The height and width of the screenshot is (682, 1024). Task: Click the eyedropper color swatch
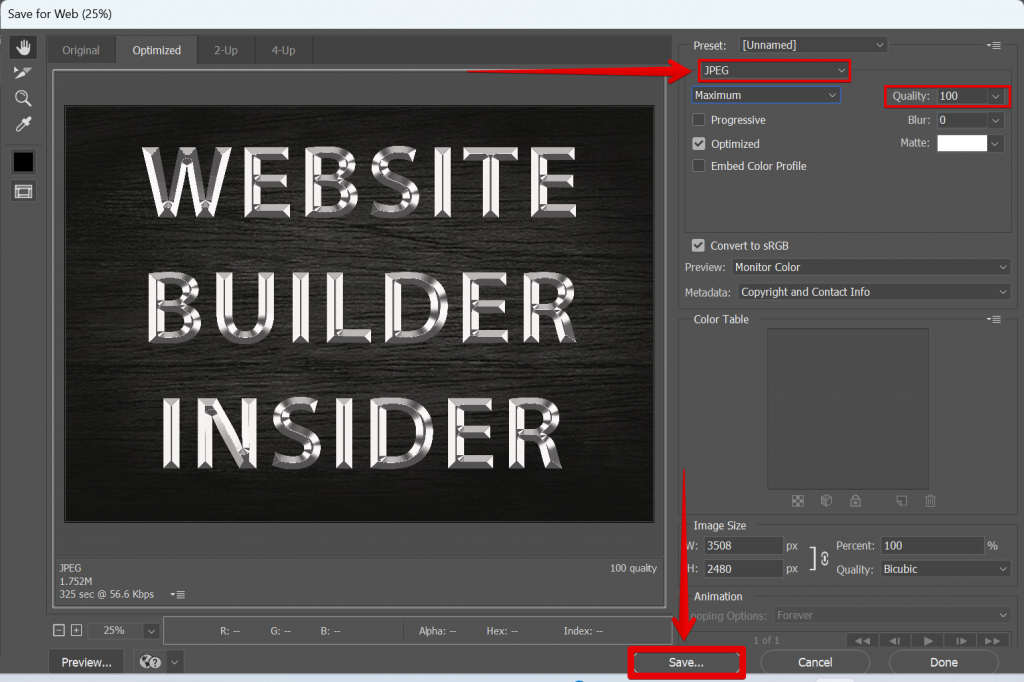(x=22, y=161)
